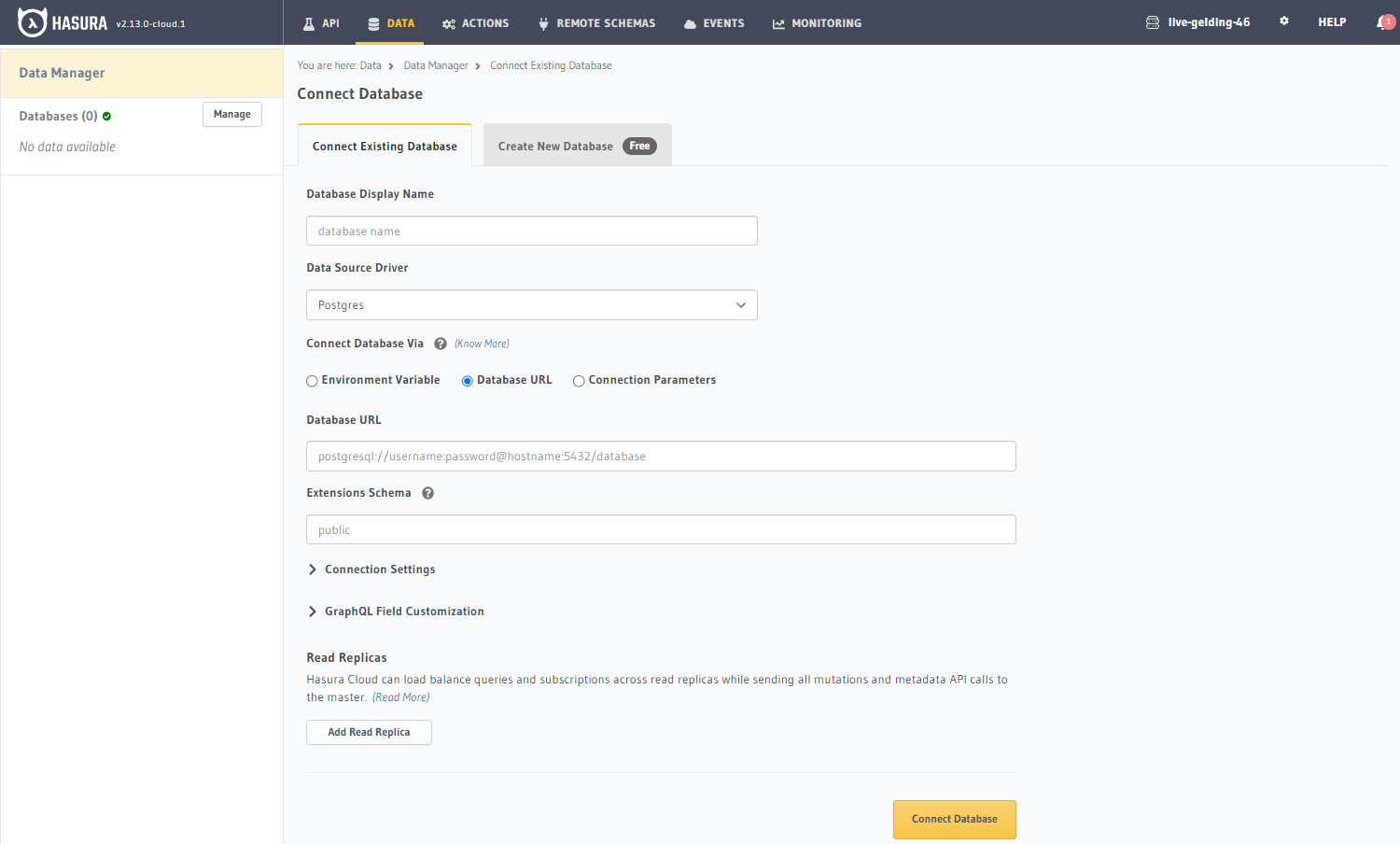The height and width of the screenshot is (844, 1400).
Task: Choose the Connection Parameters radio option
Action: click(579, 381)
